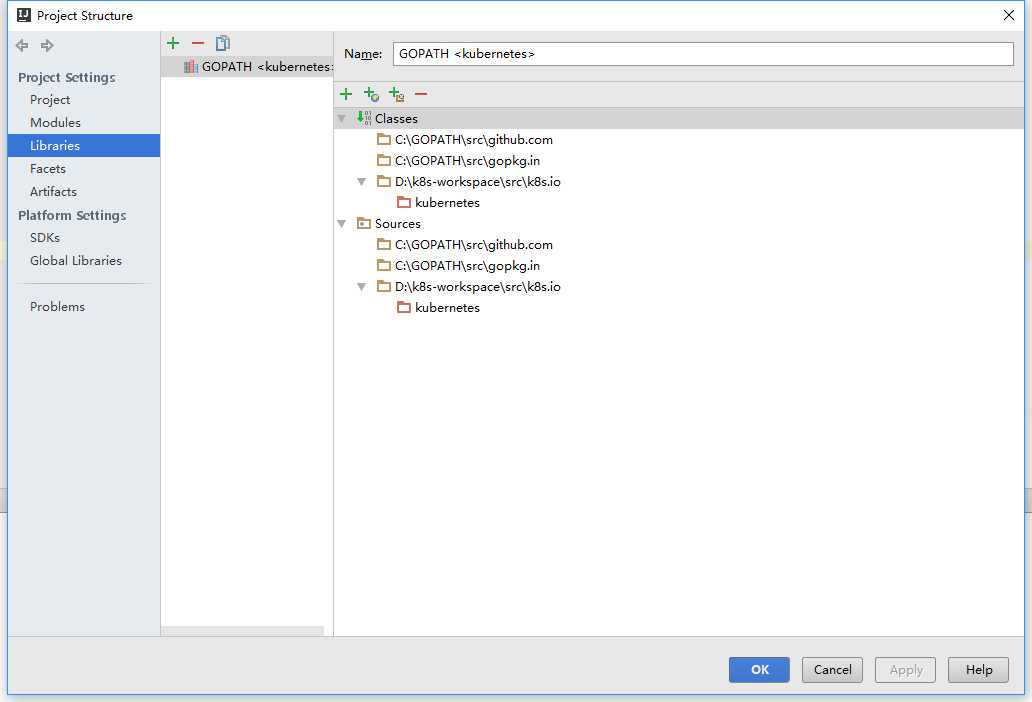Click the Help button
The height and width of the screenshot is (702, 1032).
click(978, 670)
